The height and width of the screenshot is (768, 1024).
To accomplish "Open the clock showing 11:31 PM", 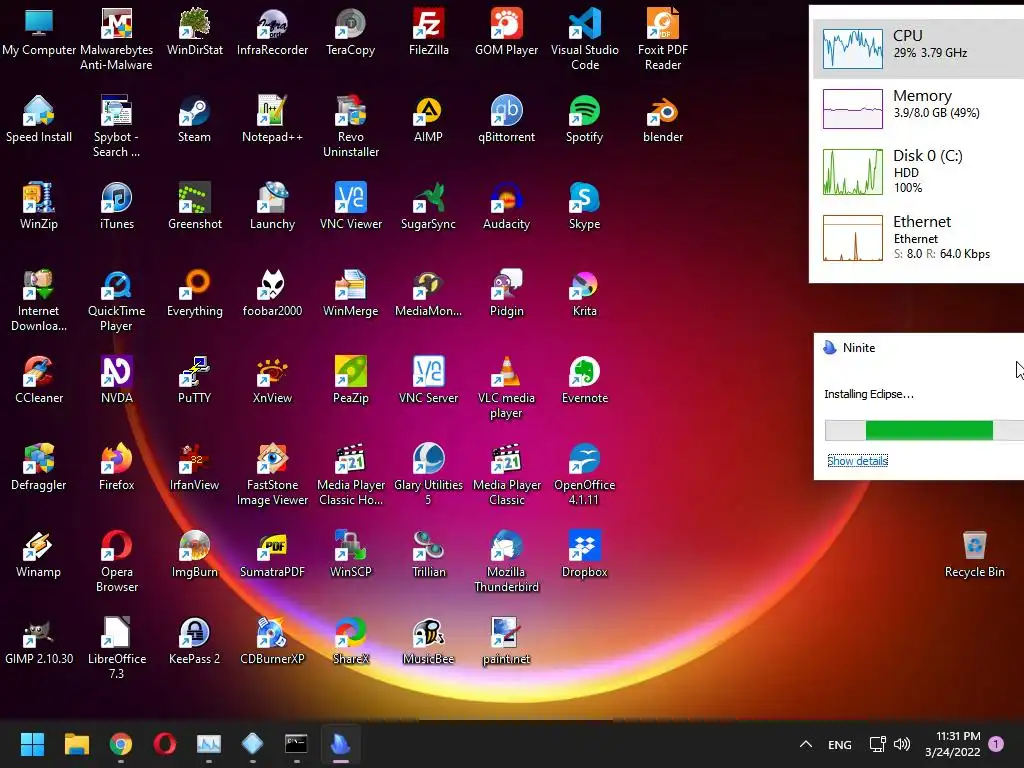I will coord(953,744).
